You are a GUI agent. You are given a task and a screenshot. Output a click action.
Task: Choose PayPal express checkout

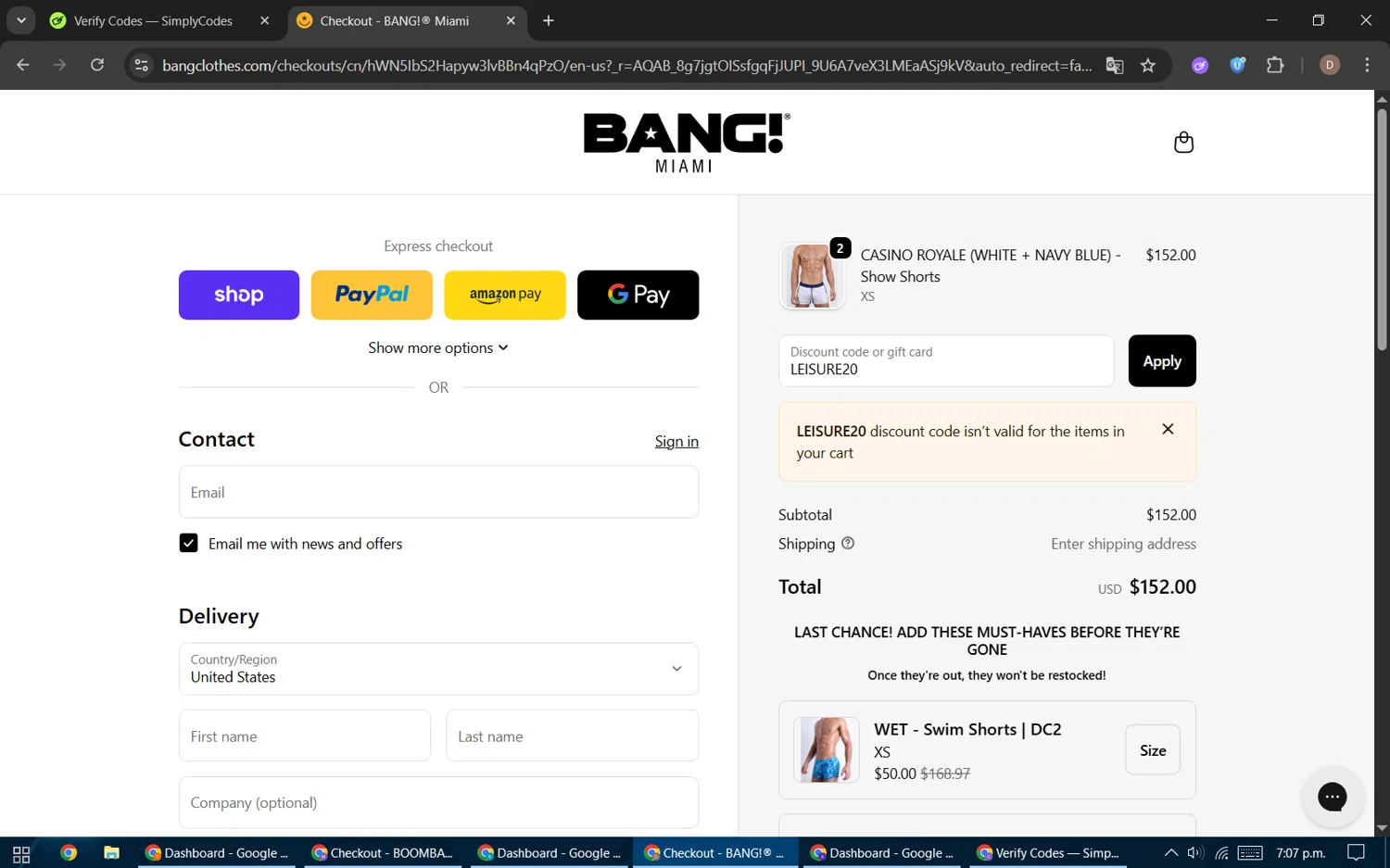[x=372, y=295]
